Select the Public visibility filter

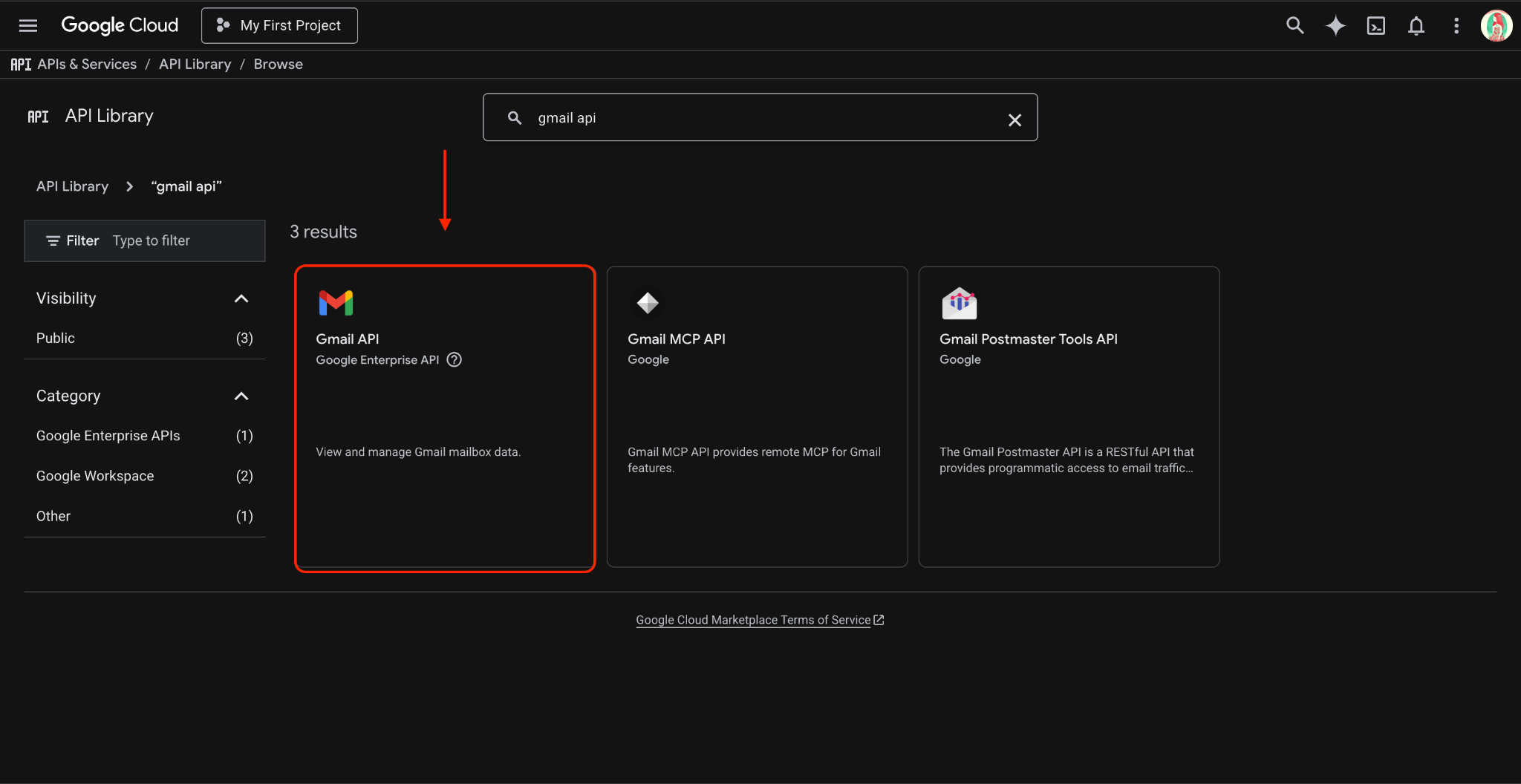[145, 338]
